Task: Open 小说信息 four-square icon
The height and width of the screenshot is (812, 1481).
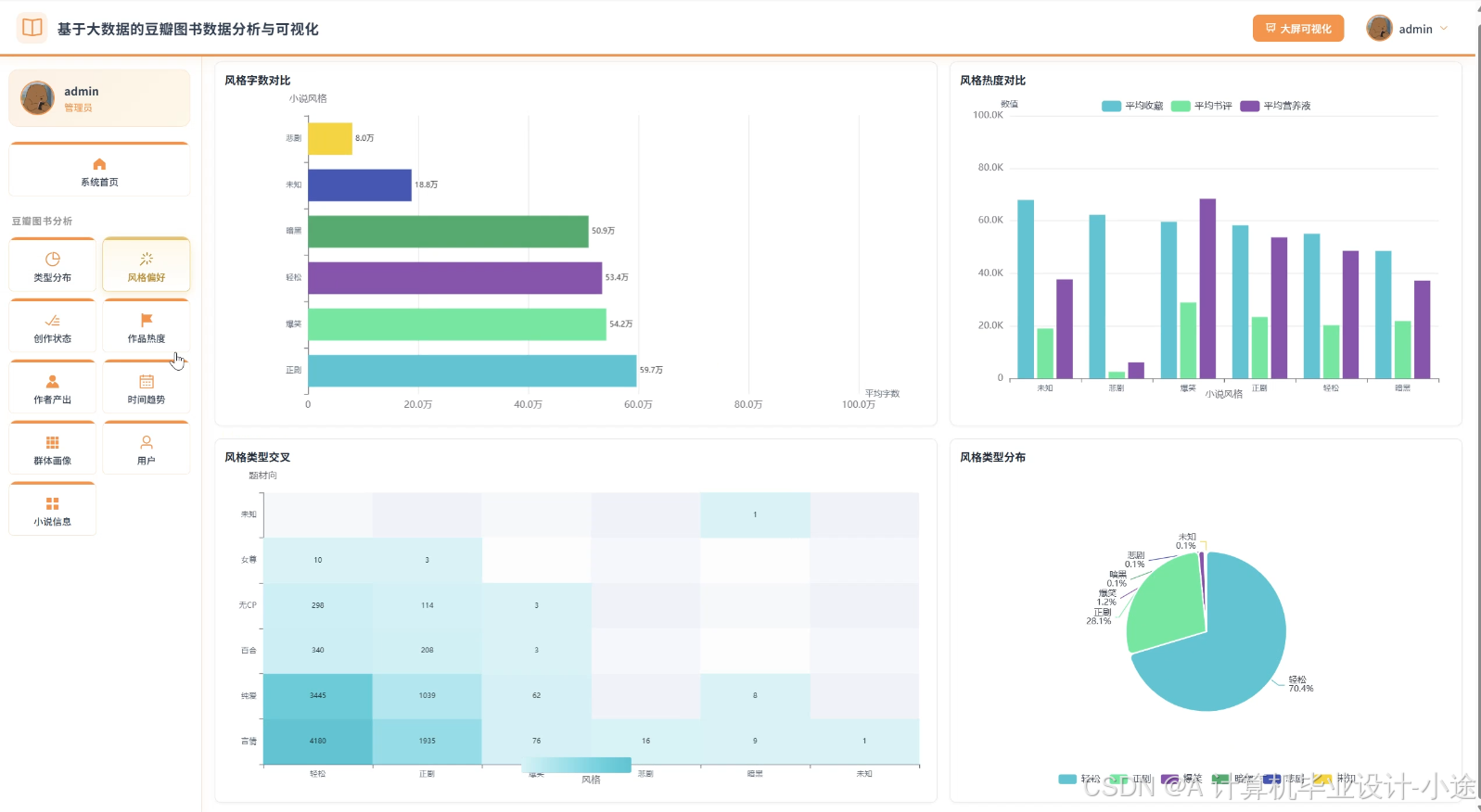Action: (53, 503)
